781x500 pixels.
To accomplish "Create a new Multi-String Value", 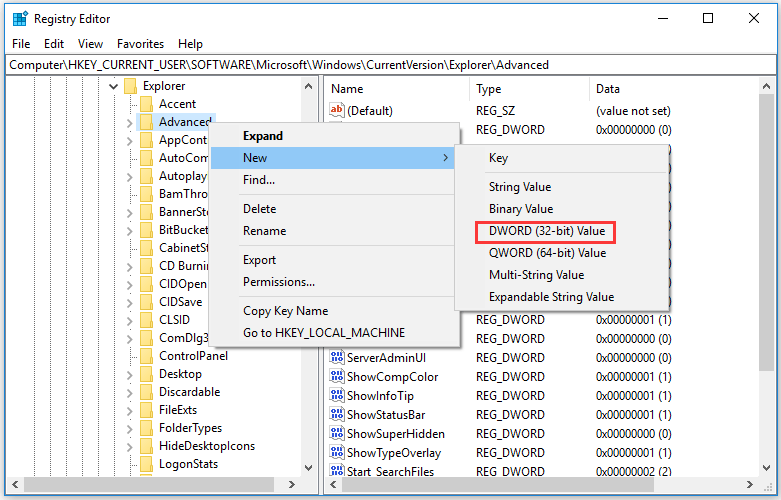I will [562, 275].
